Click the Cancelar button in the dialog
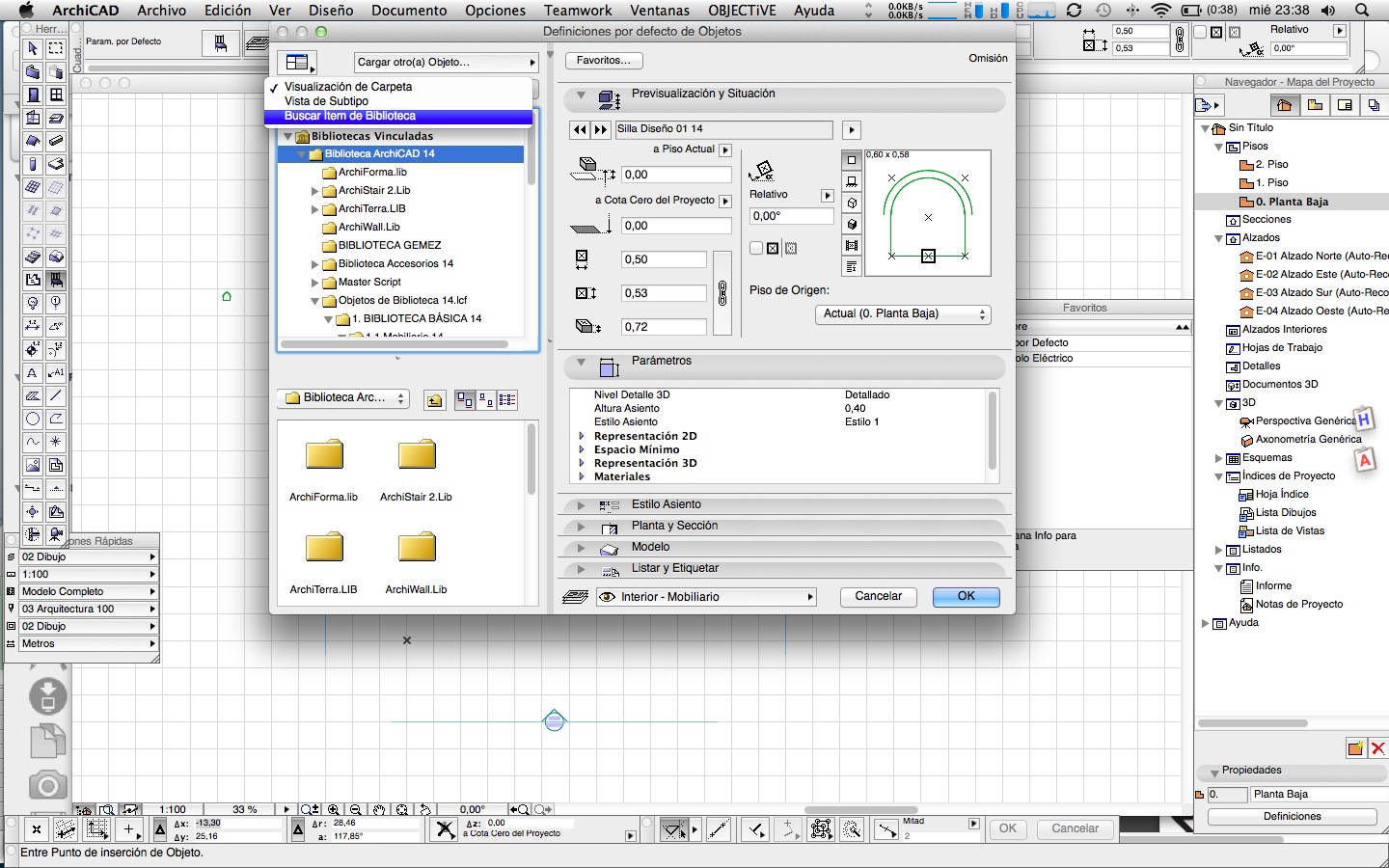This screenshot has width=1389, height=868. [878, 597]
